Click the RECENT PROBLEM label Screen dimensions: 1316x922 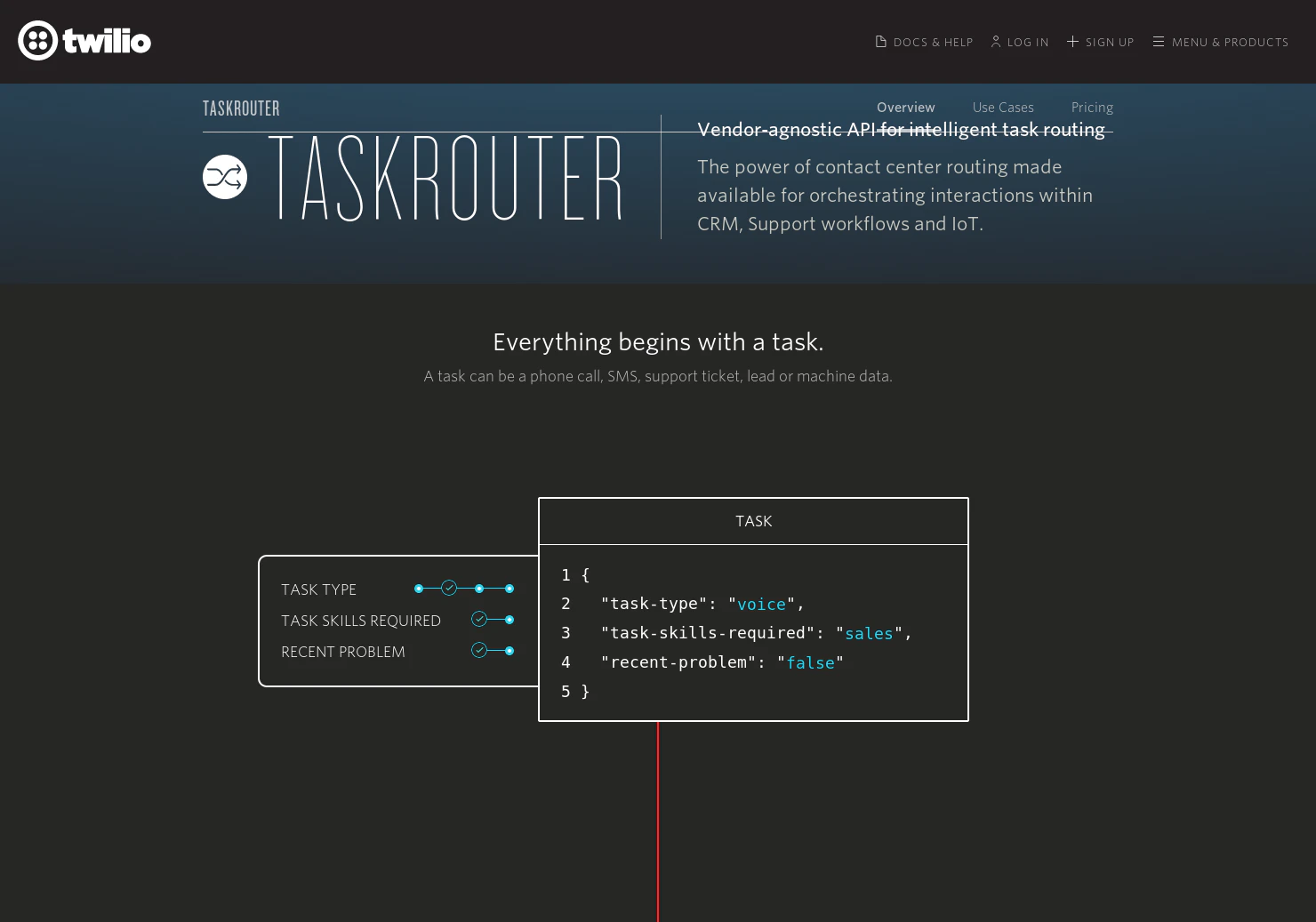pos(343,652)
